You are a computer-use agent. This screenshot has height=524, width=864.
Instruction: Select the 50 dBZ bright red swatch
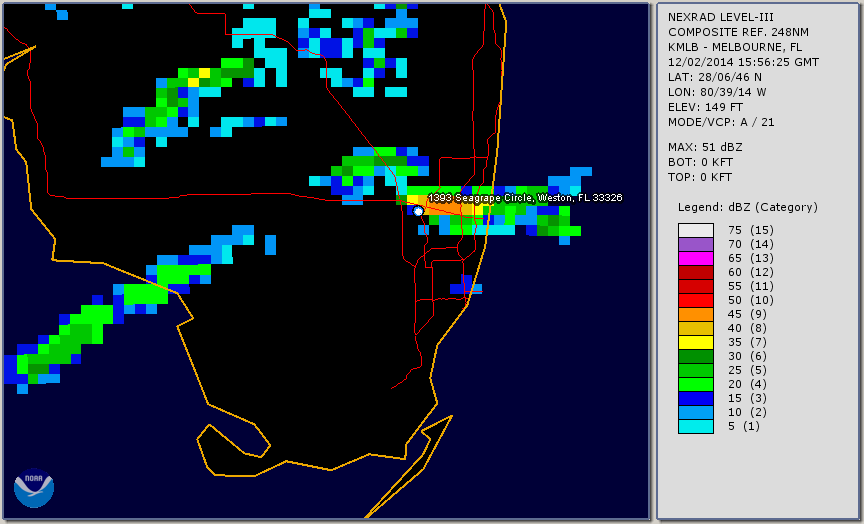[x=696, y=300]
